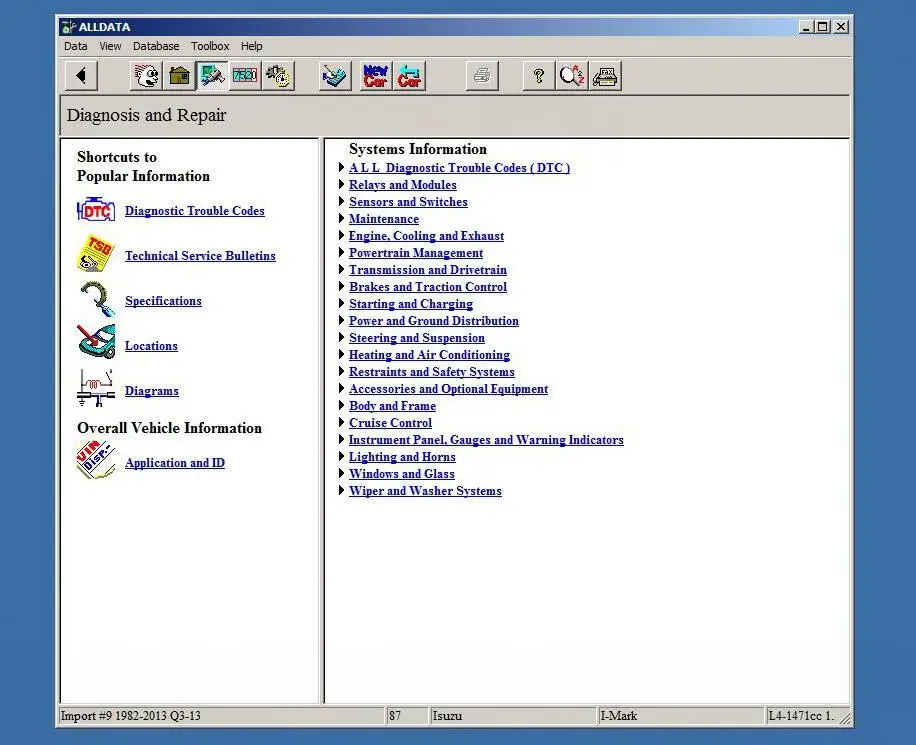The image size is (916, 745).
Task: Click the back navigation arrow button
Action: (x=80, y=75)
